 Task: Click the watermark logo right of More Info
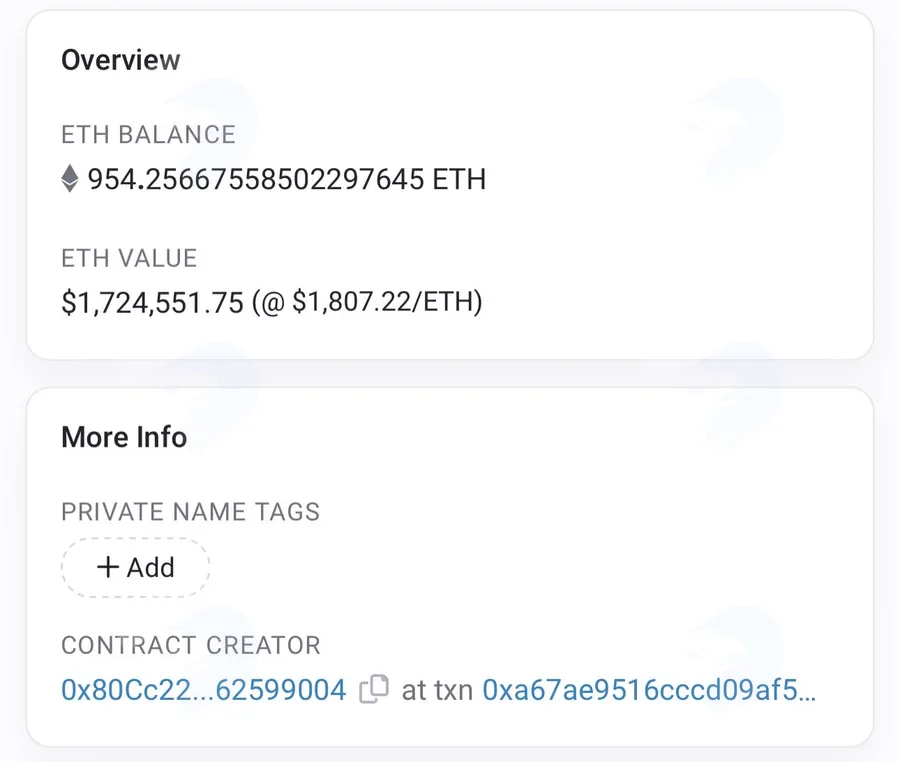(738, 396)
